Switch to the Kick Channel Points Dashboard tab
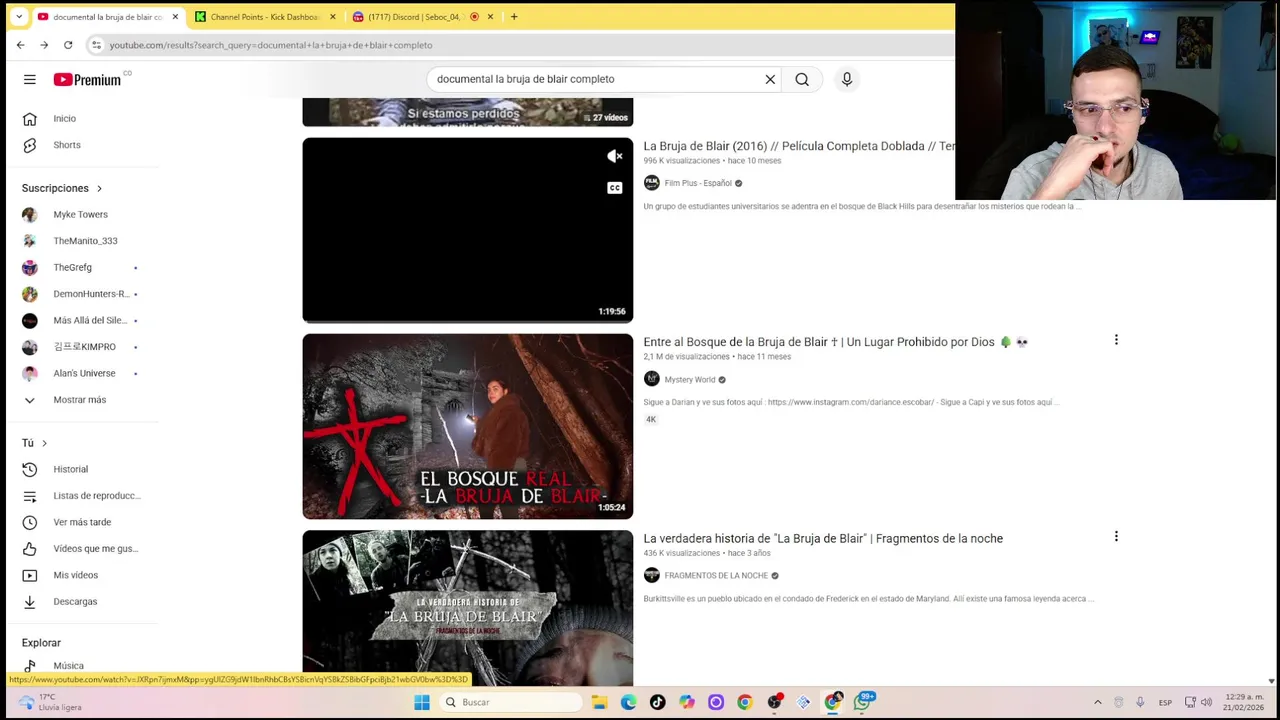Screen dimensions: 1280x720 pos(266,17)
